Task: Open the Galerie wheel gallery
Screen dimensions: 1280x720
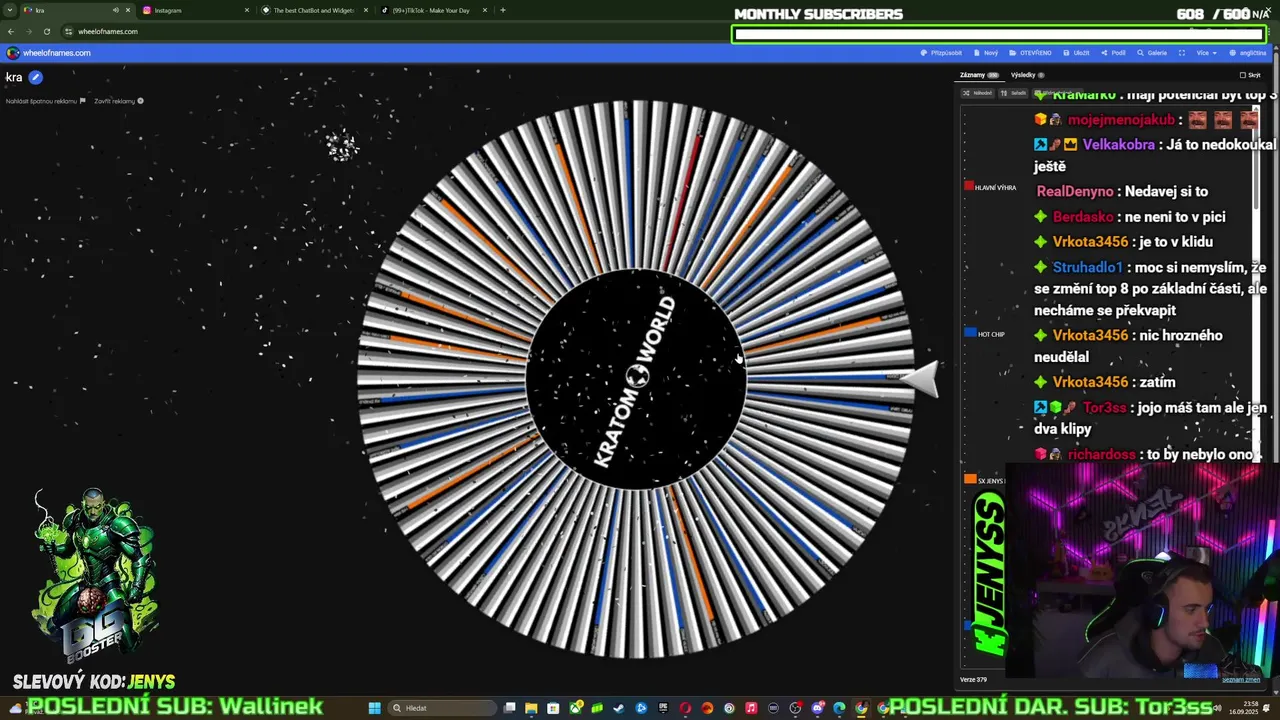Action: pyautogui.click(x=1152, y=53)
